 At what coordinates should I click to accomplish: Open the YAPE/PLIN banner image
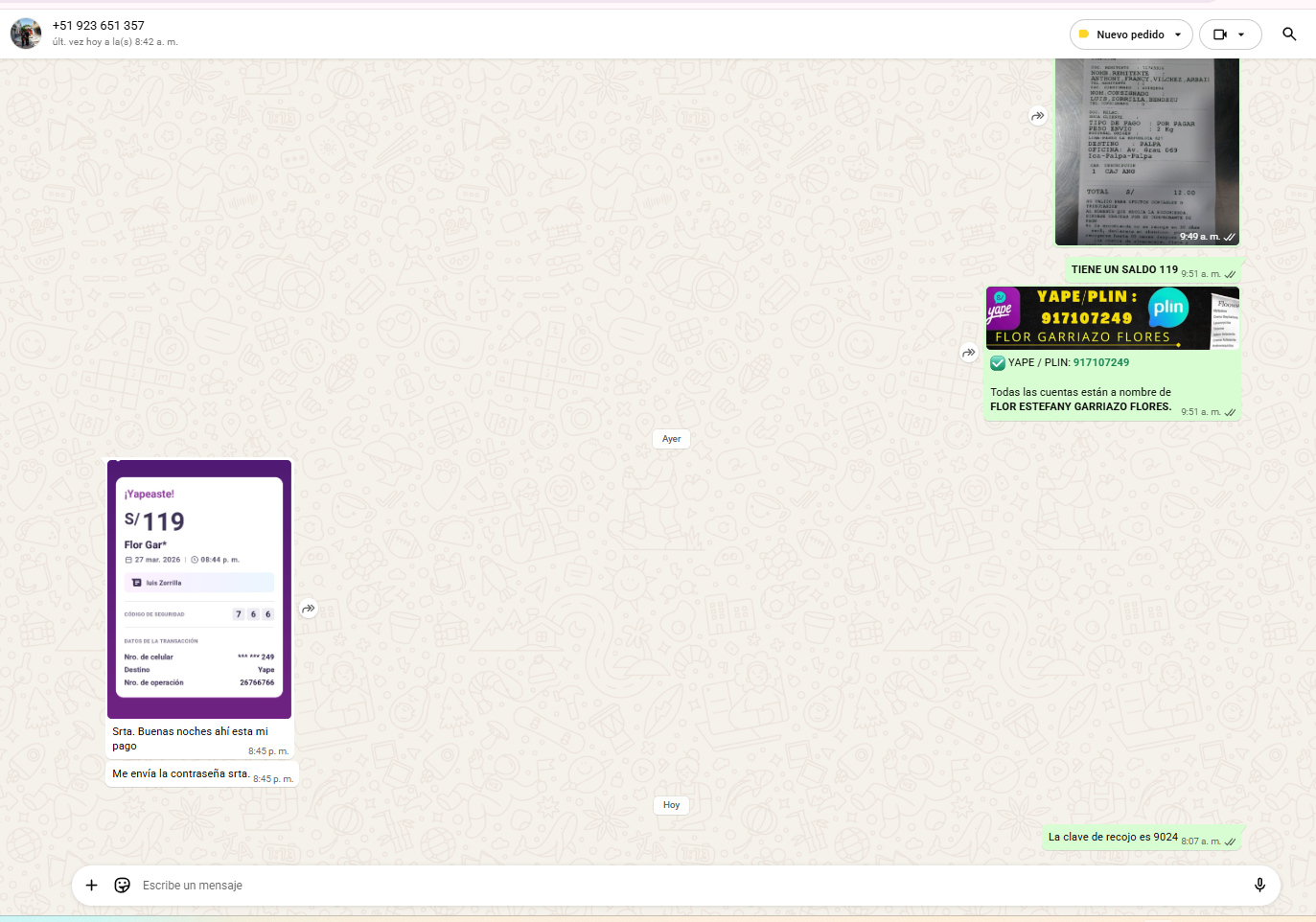1112,318
